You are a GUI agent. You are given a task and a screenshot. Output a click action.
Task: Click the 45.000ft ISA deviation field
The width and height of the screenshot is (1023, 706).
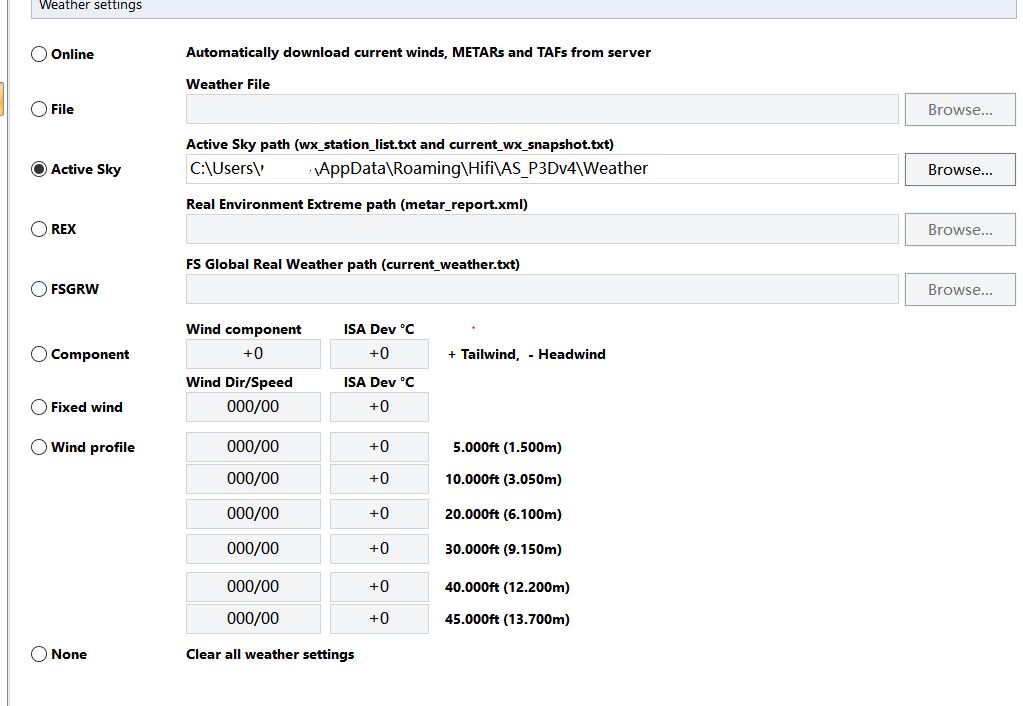379,619
